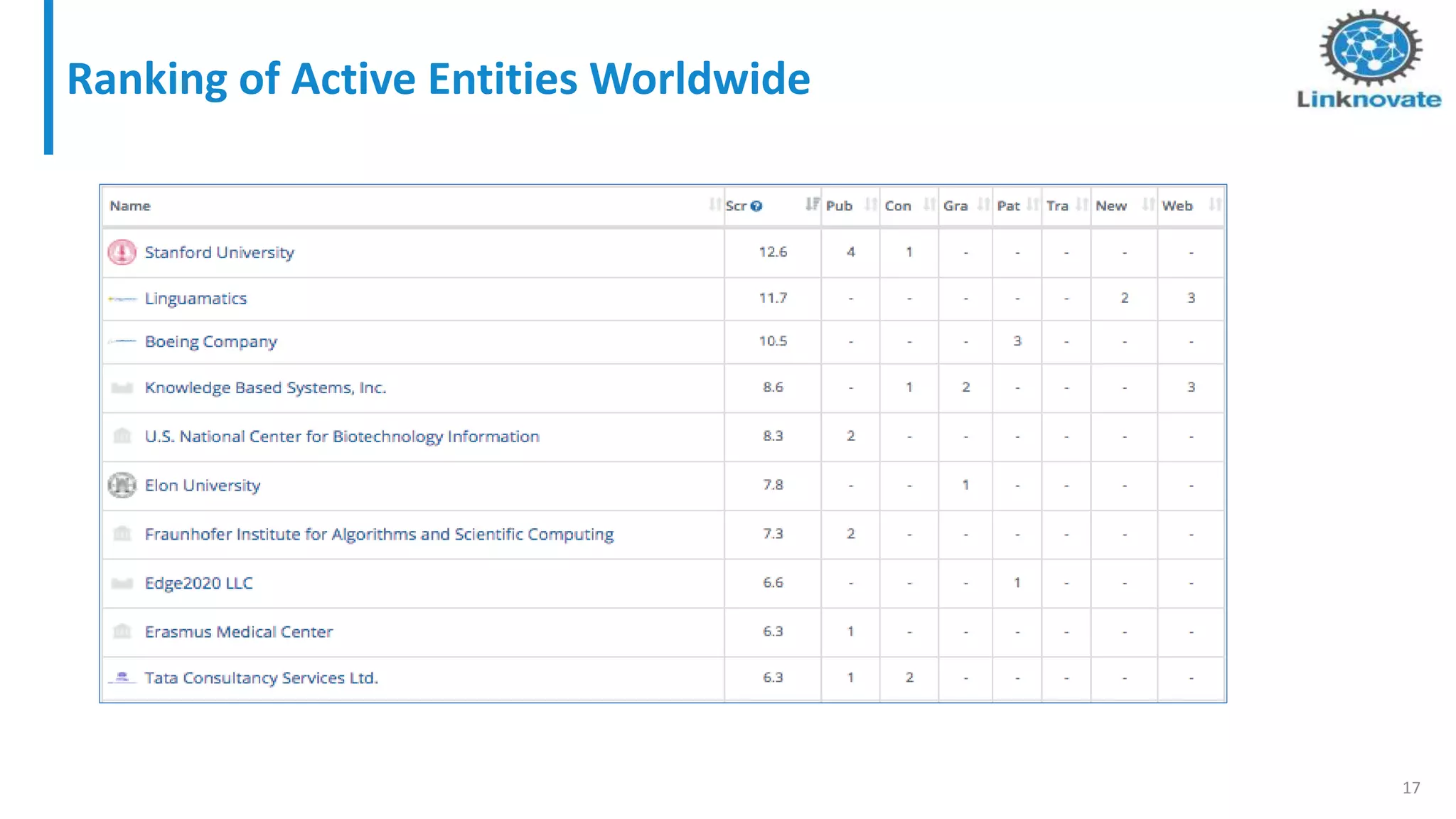This screenshot has width=1456, height=819.
Task: Sort table using the Pub sort arrows
Action: click(871, 205)
